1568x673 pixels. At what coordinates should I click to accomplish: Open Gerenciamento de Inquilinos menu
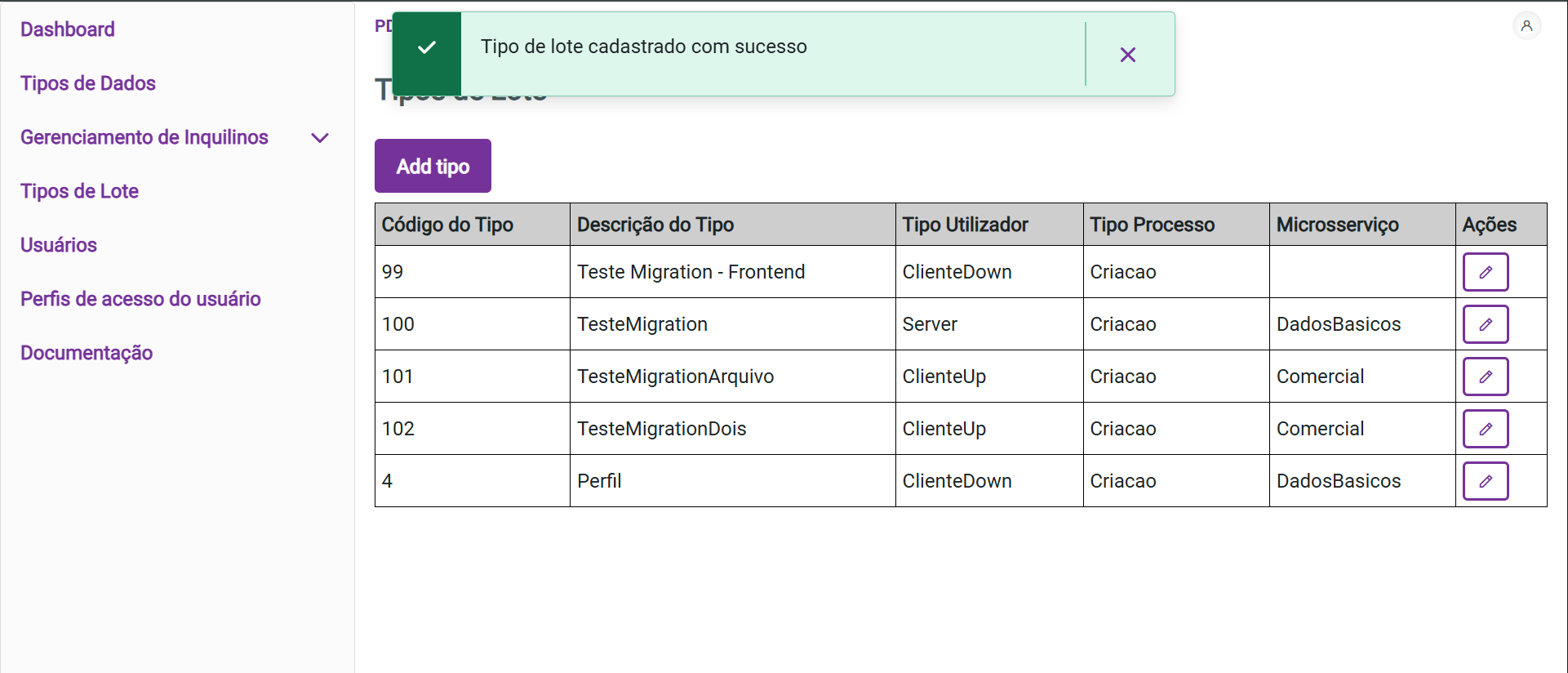(144, 137)
